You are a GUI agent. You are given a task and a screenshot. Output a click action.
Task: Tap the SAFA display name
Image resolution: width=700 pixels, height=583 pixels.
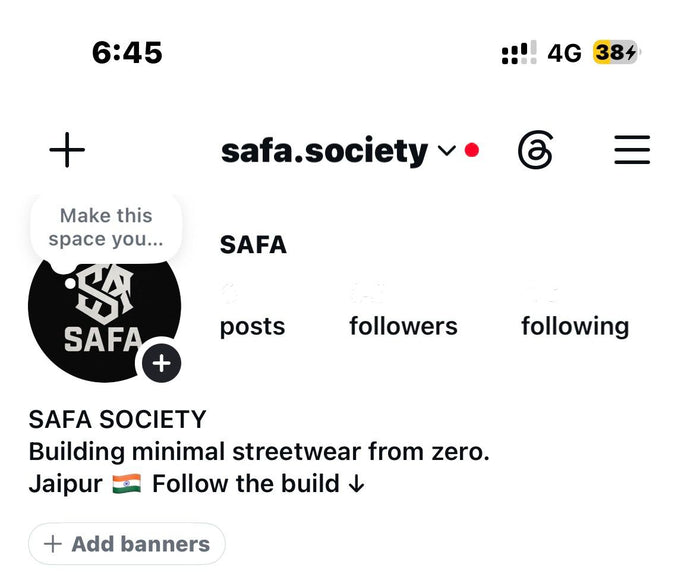point(253,245)
